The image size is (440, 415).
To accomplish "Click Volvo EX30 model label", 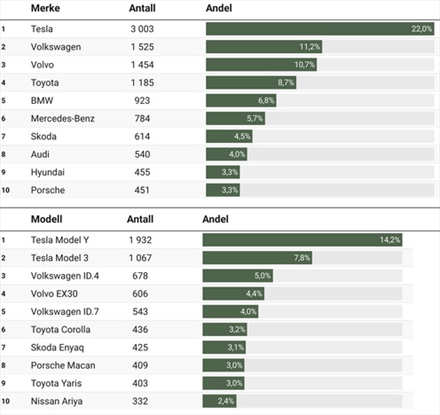I will [x=54, y=294].
